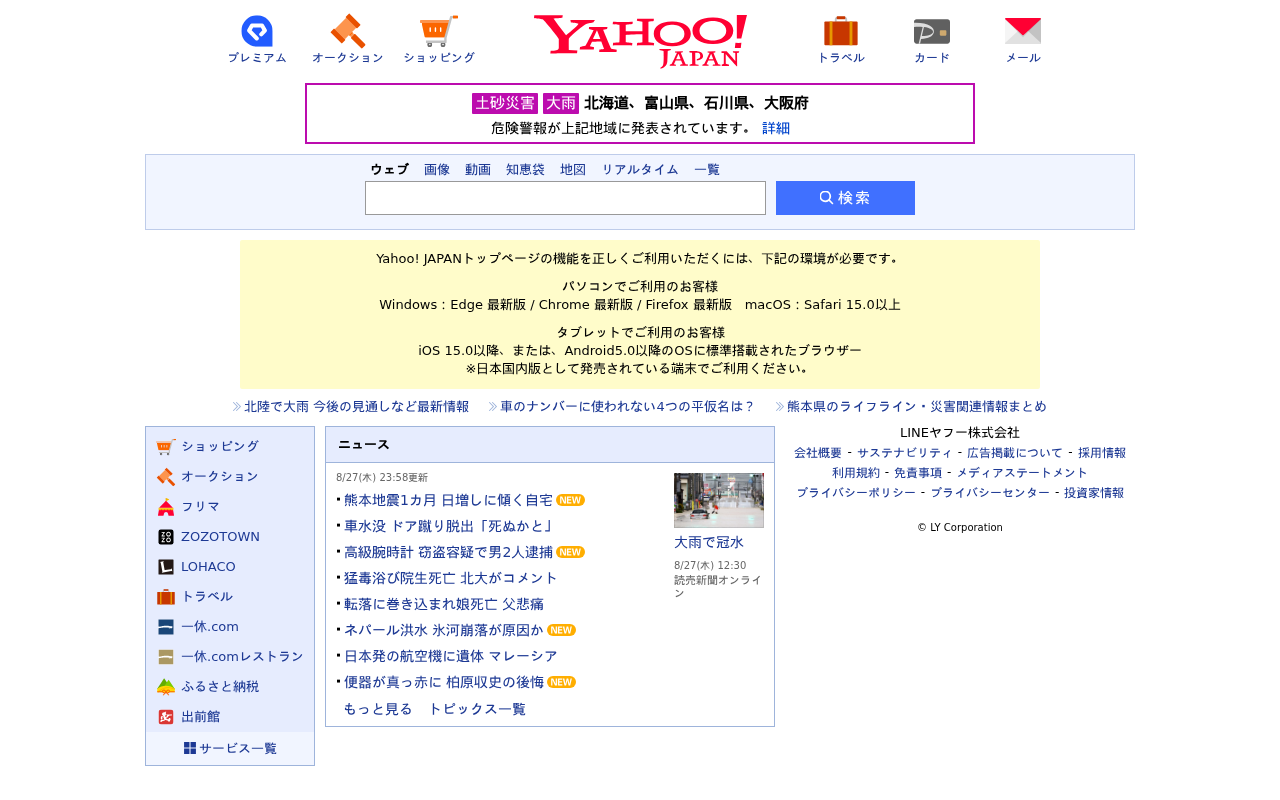Click the sidebar オークション gavel icon

point(166,477)
